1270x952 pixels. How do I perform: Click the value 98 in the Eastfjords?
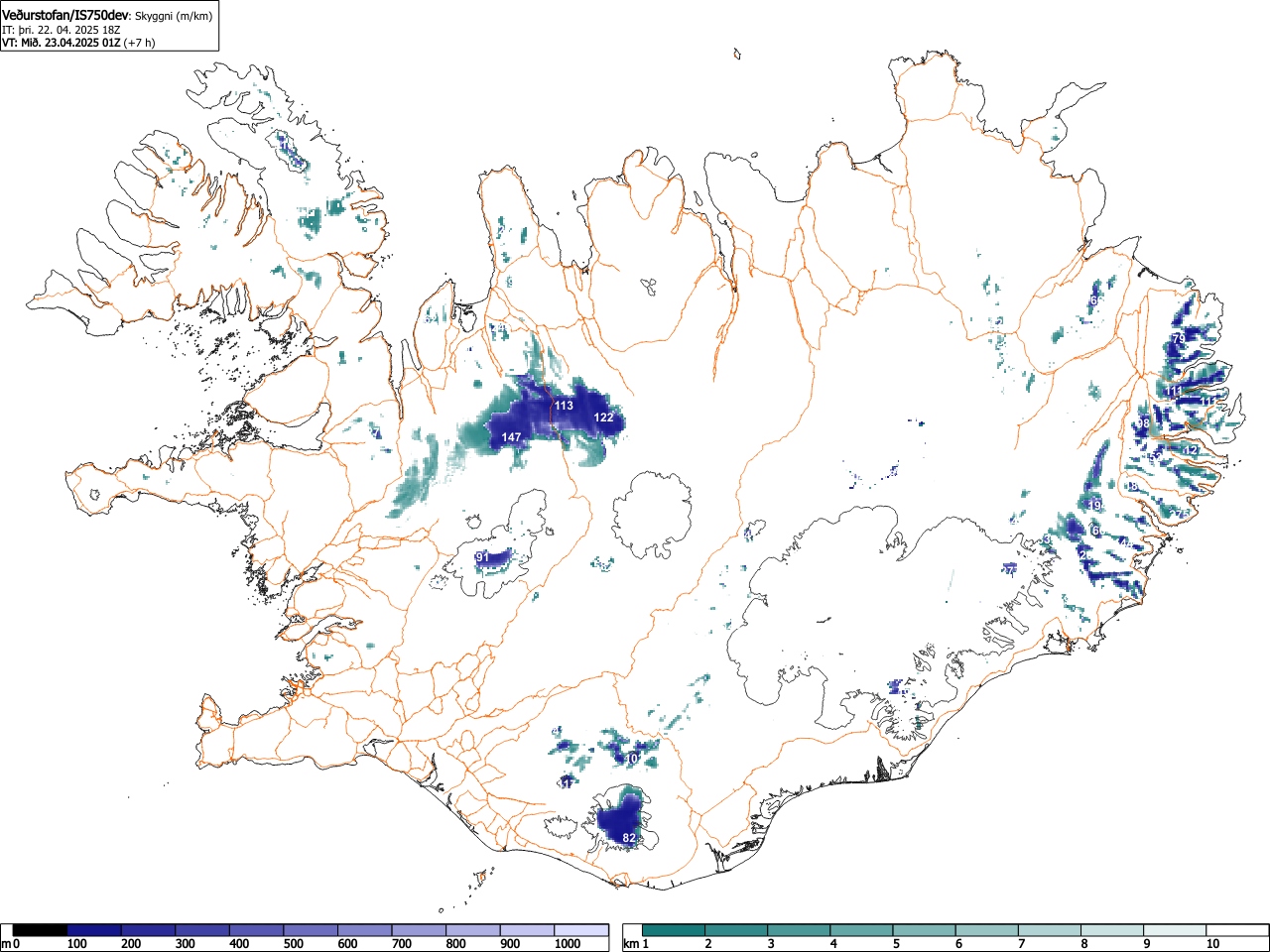[x=1143, y=423]
